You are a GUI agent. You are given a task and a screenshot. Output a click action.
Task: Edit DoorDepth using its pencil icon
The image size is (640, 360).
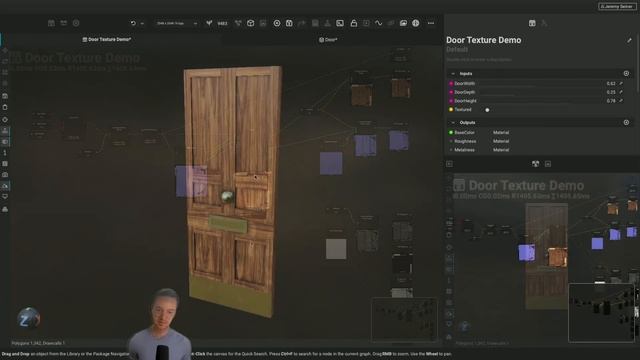coord(621,92)
